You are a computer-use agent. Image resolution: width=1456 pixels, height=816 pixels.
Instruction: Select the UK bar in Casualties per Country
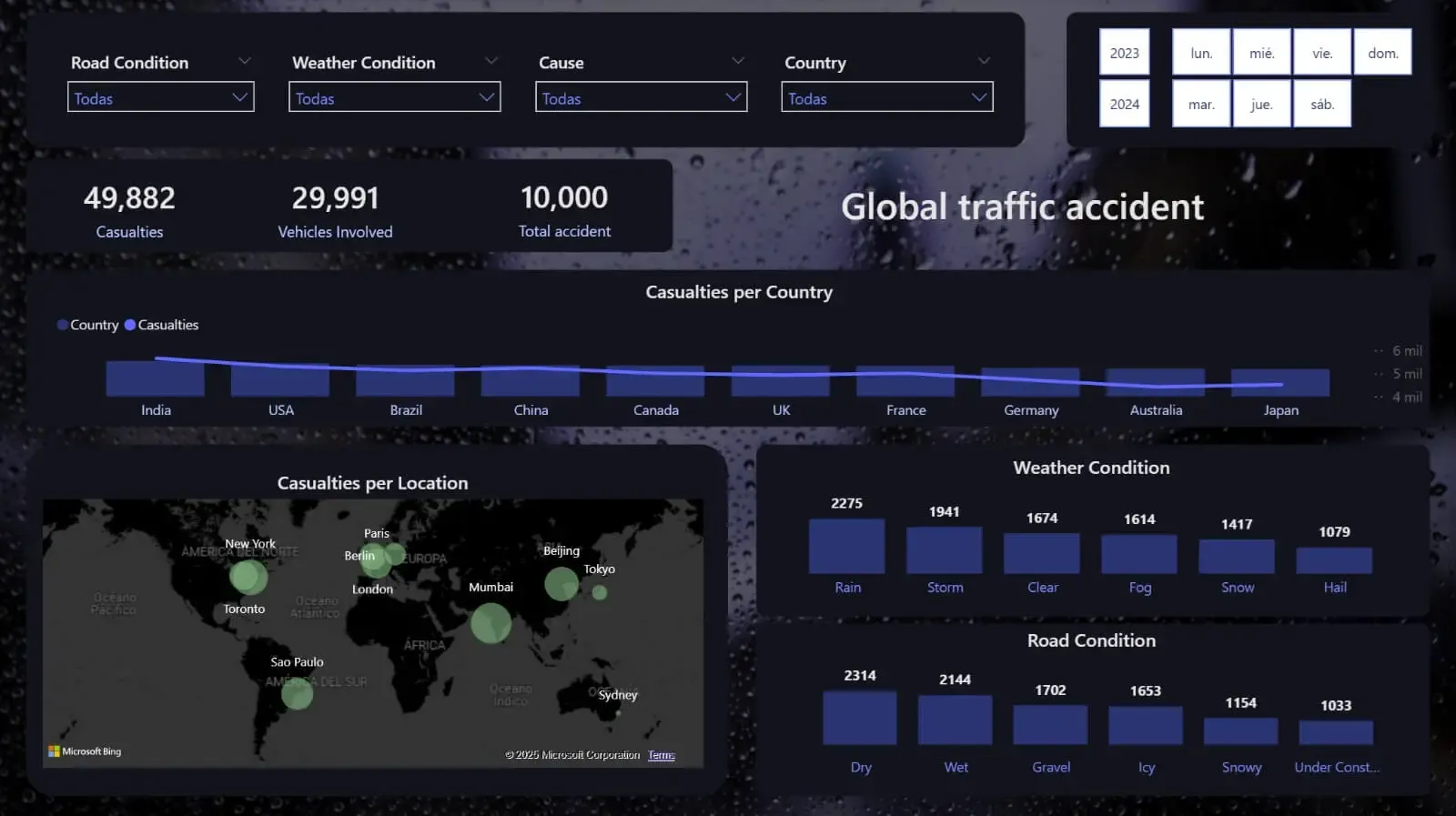781,381
